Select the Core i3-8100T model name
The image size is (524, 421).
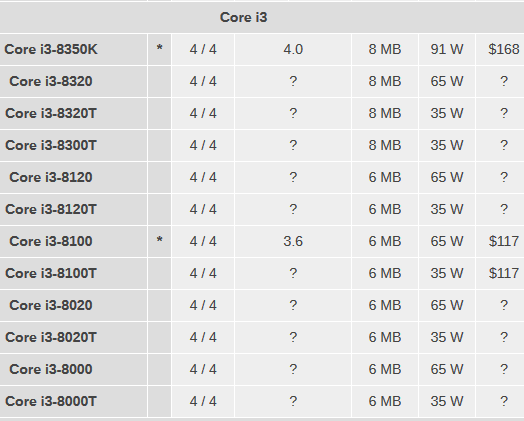pyautogui.click(x=51, y=273)
